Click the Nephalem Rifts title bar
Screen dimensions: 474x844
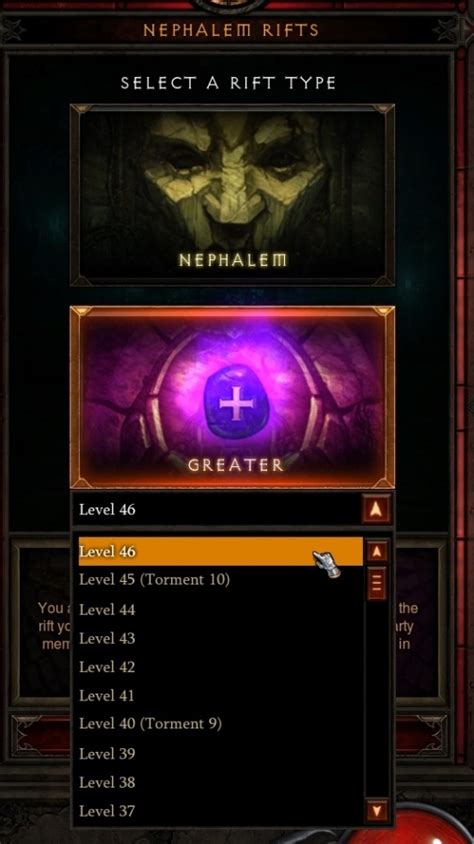click(231, 30)
